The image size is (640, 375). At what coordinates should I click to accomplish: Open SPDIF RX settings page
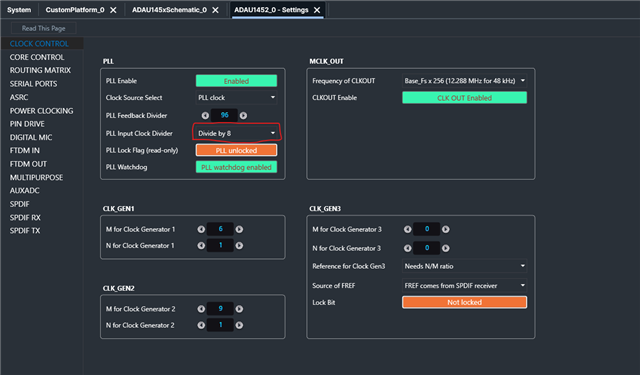point(25,217)
